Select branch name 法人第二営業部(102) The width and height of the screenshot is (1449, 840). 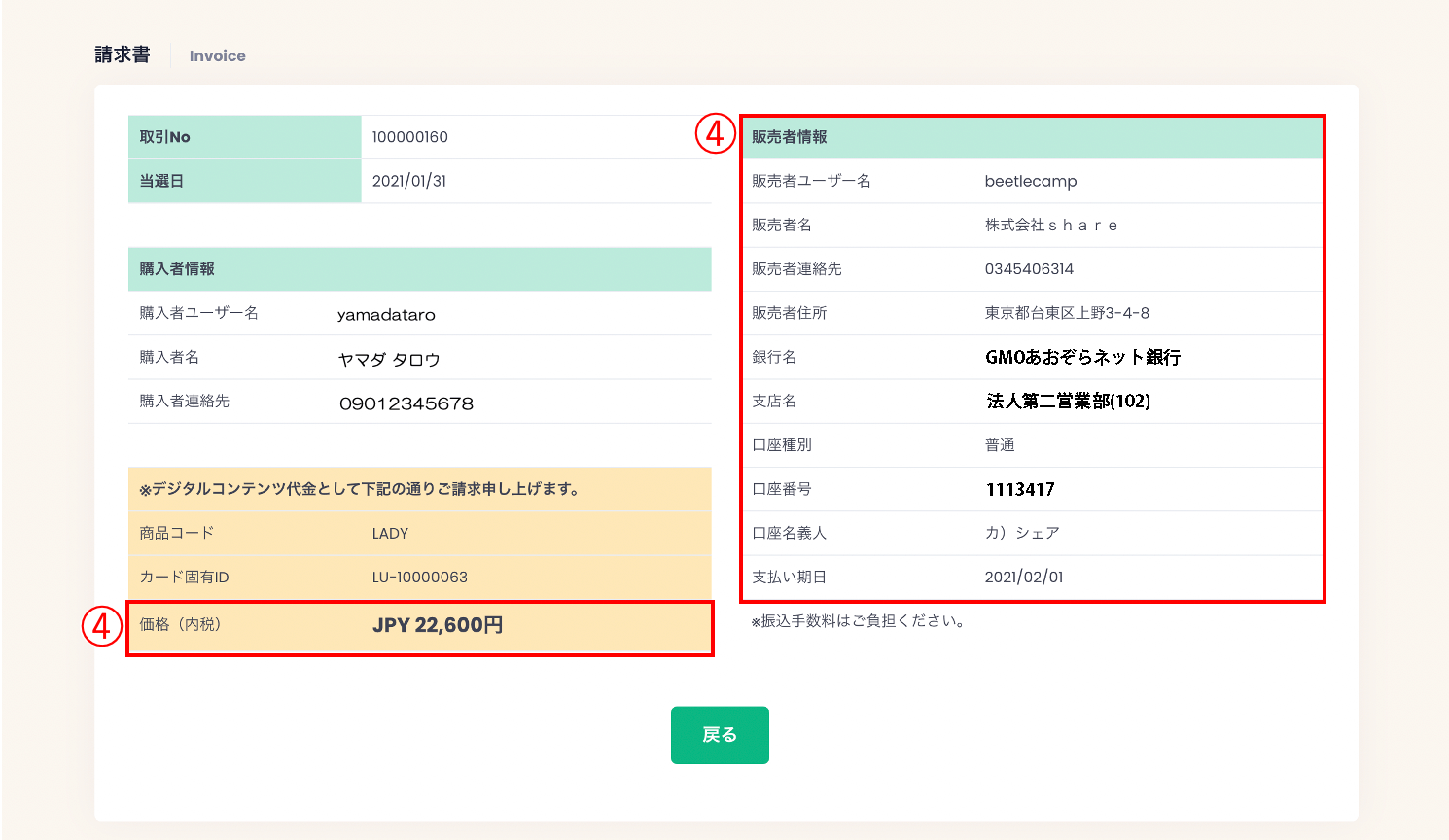(1068, 401)
